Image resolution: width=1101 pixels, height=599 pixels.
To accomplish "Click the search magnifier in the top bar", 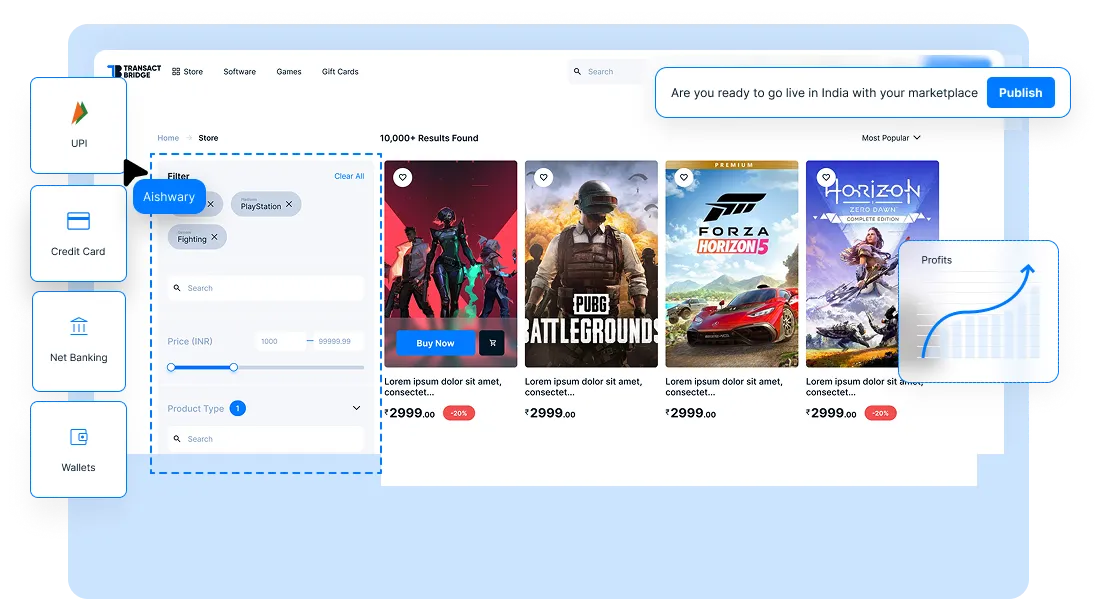I will pyautogui.click(x=577, y=71).
